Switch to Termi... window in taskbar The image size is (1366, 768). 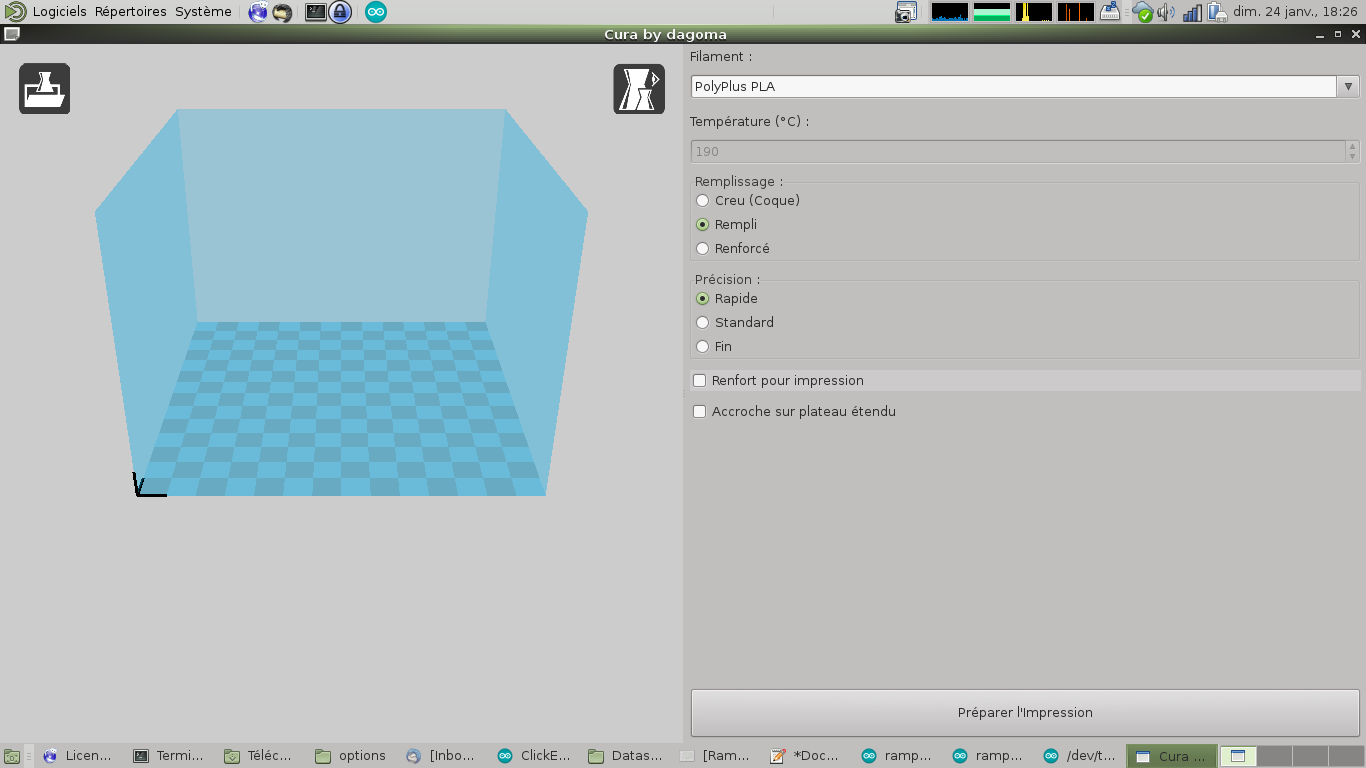[171, 756]
